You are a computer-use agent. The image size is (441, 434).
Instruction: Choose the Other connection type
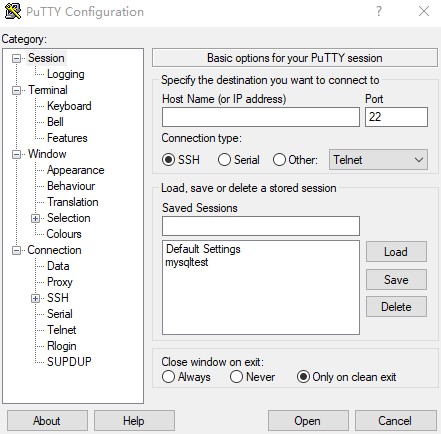[x=295, y=160]
